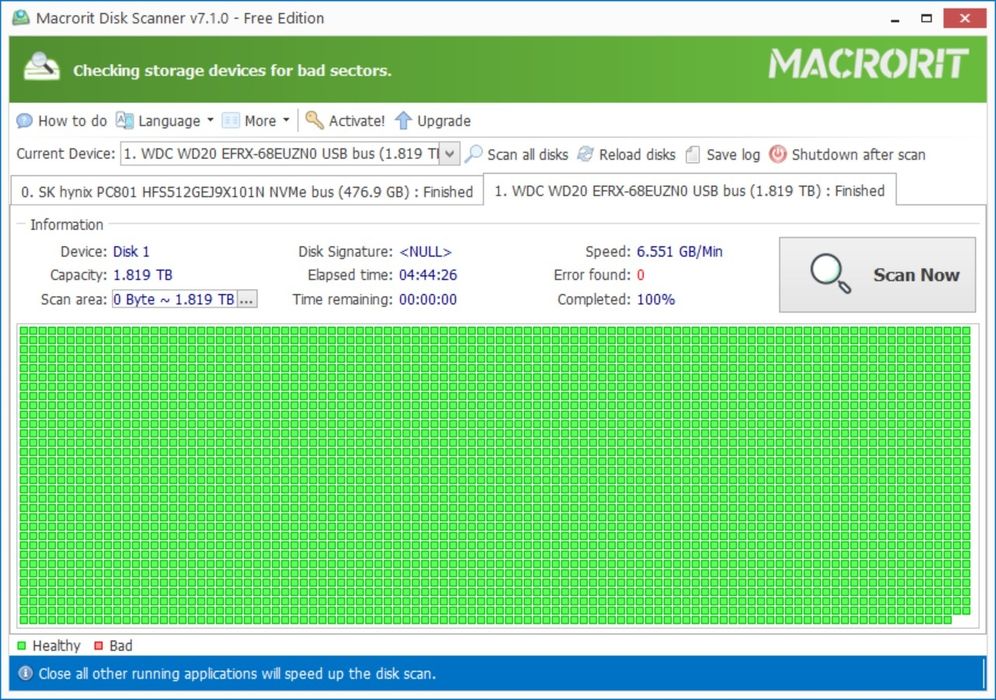Click the How to do help icon
This screenshot has height=700, width=996.
click(x=24, y=121)
